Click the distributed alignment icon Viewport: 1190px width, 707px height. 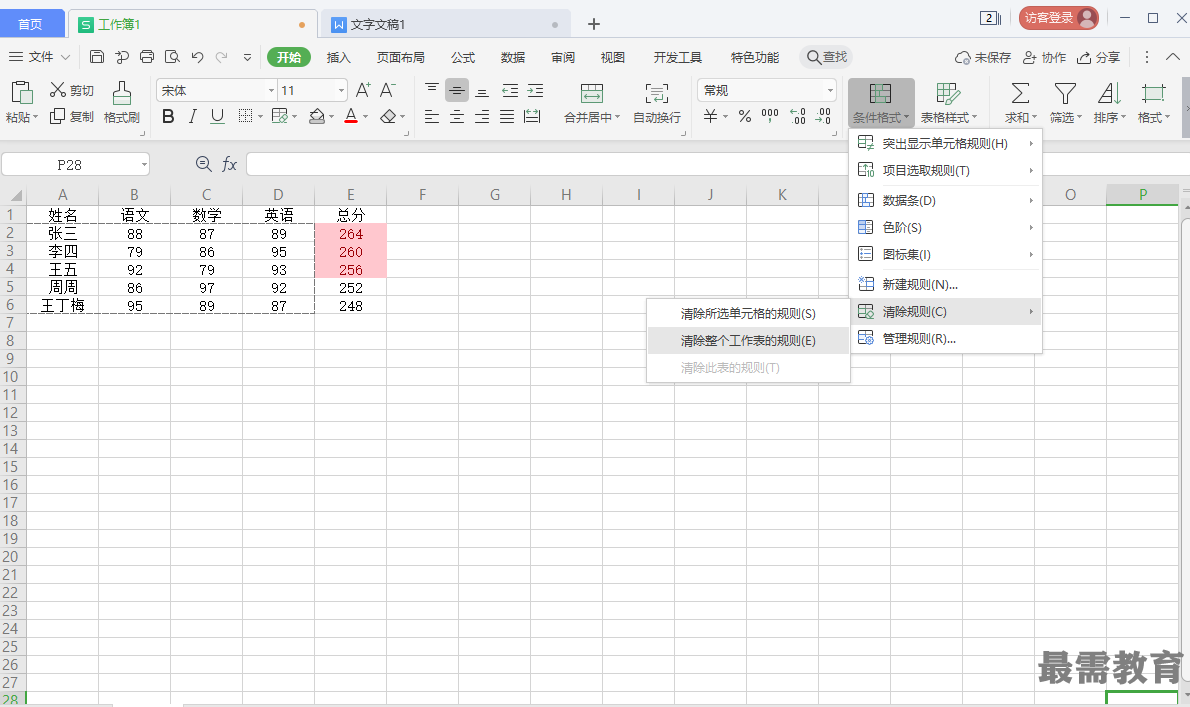532,116
